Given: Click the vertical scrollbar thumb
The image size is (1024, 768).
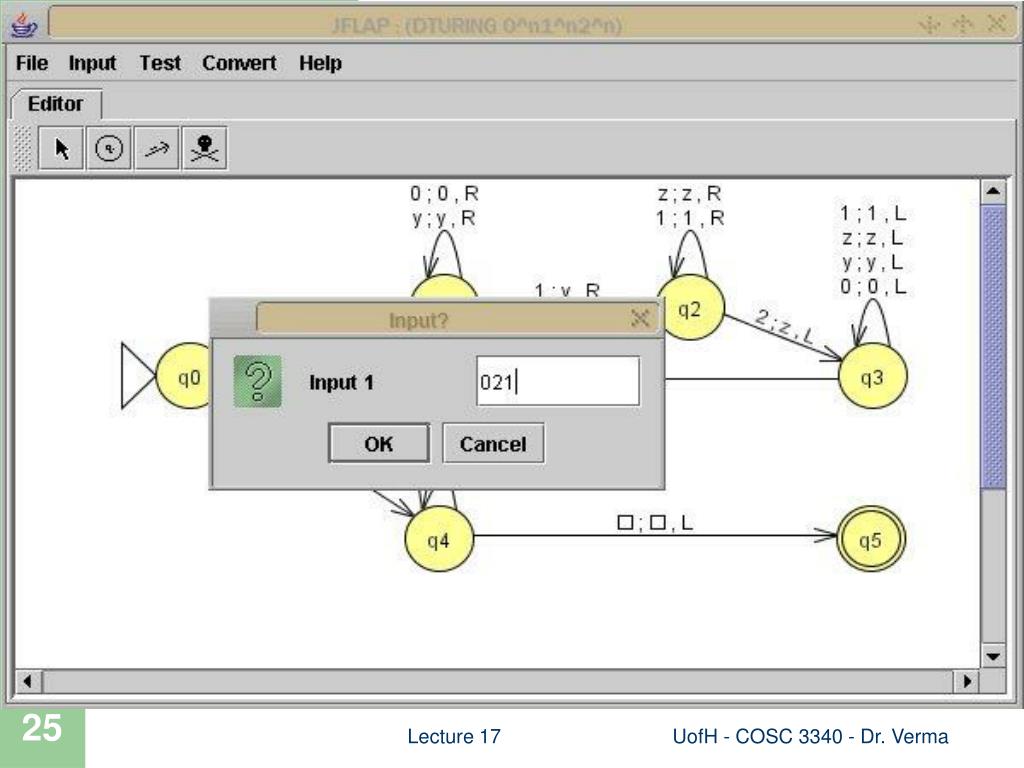Looking at the screenshot, I should 993,346.
